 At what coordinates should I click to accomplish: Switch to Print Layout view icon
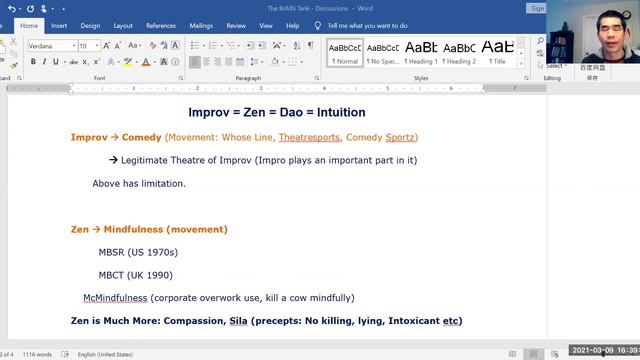point(533,354)
